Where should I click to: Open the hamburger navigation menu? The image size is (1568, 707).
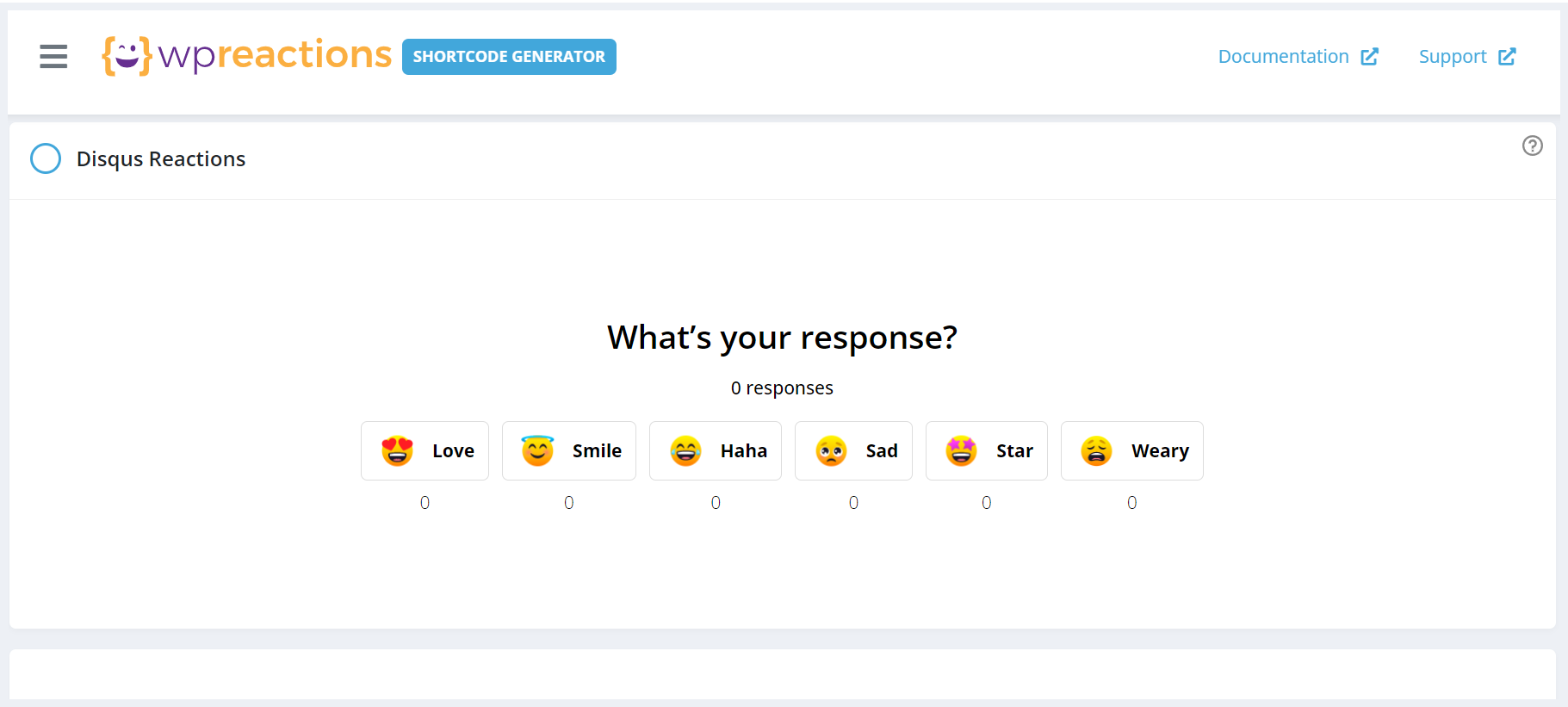[x=53, y=56]
